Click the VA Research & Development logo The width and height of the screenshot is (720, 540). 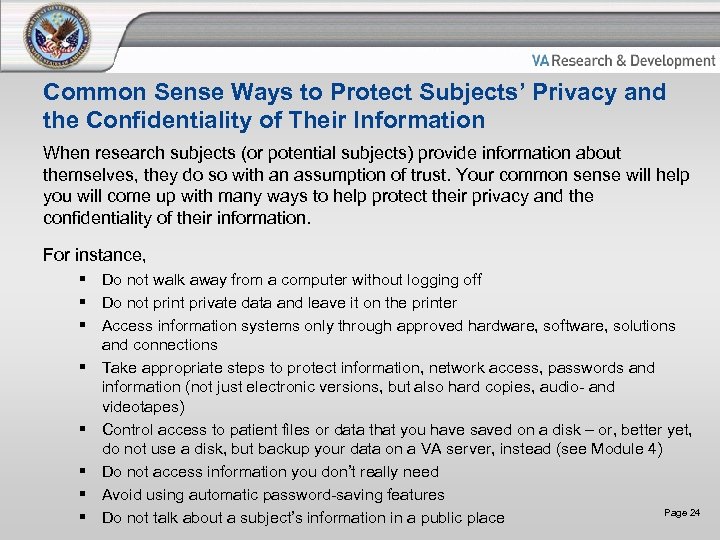623,61
